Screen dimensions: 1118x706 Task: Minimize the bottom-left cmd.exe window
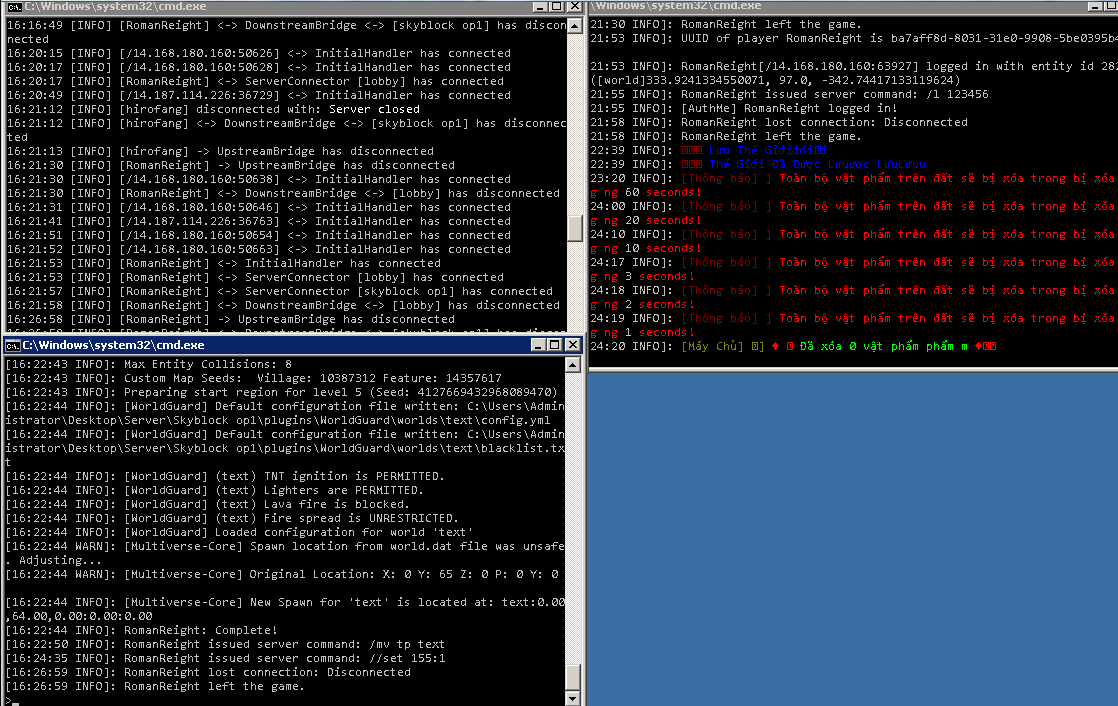[x=539, y=345]
